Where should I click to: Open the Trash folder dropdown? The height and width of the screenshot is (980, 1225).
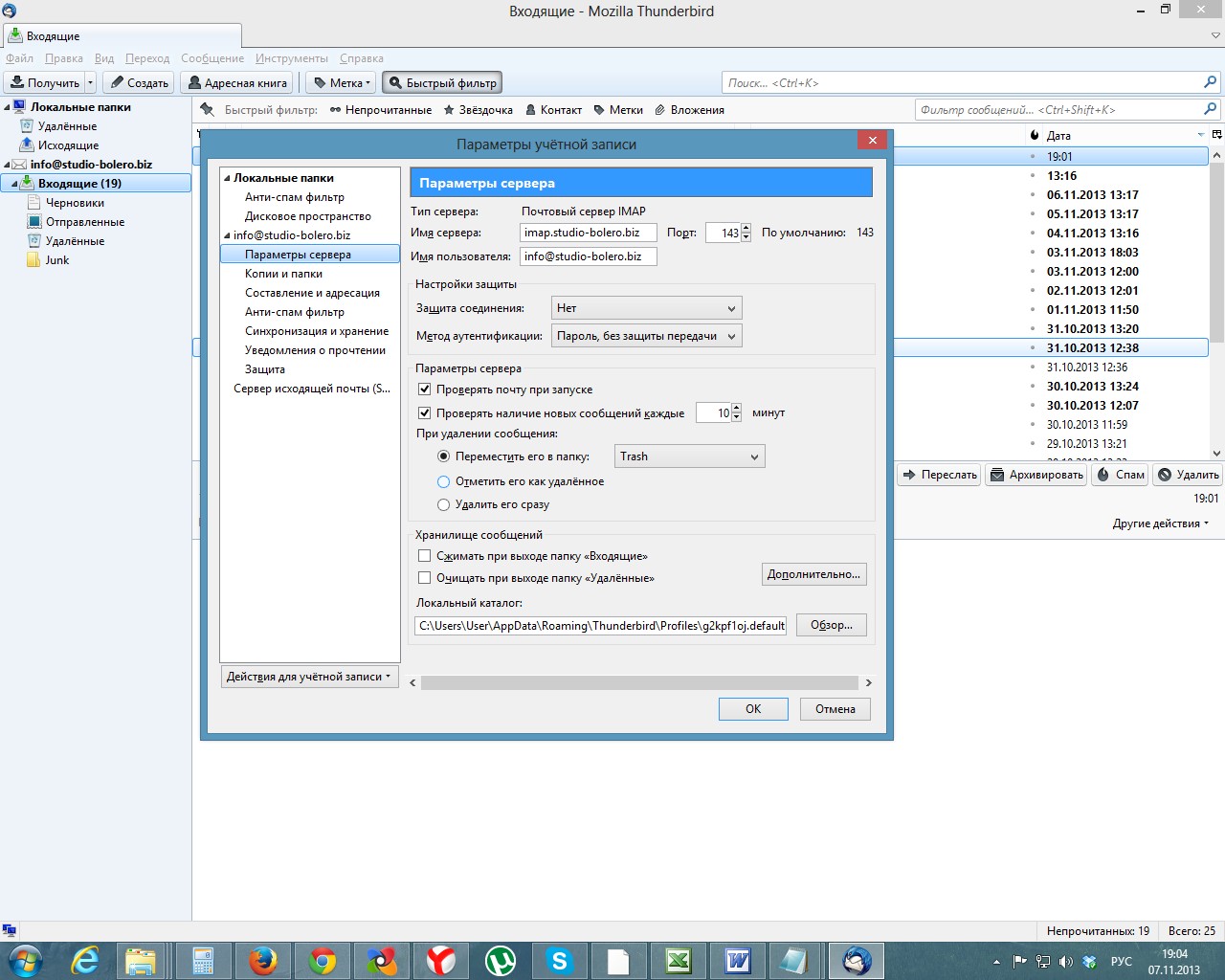[x=689, y=457]
